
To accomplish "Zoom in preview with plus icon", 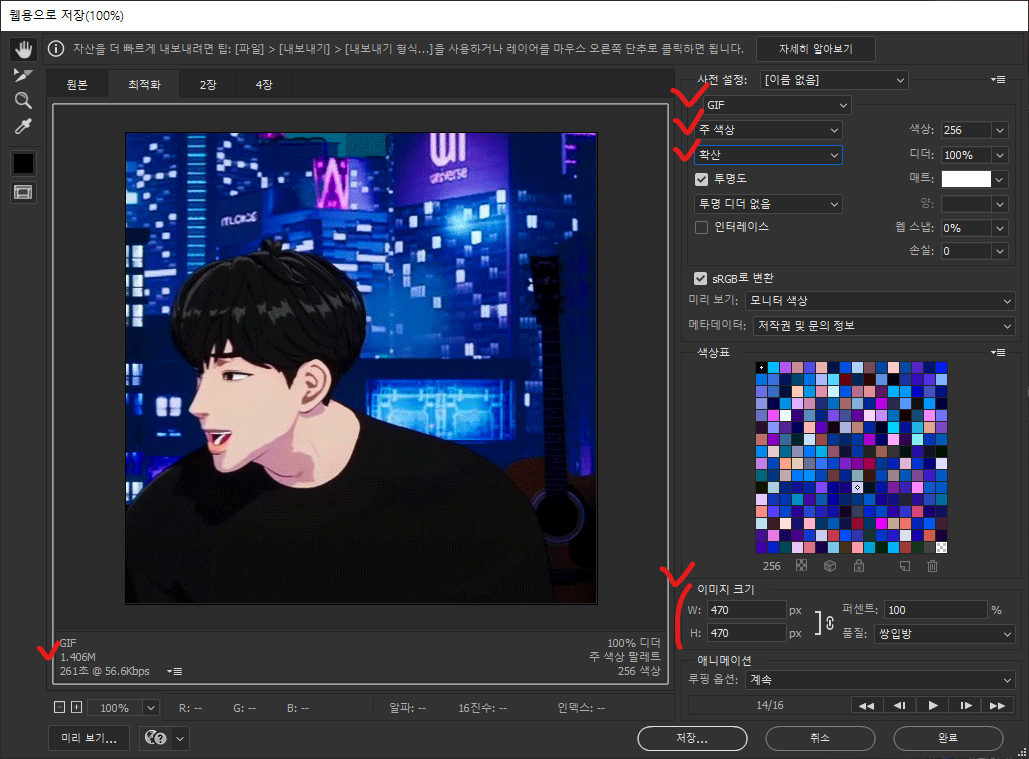I will tap(76, 707).
